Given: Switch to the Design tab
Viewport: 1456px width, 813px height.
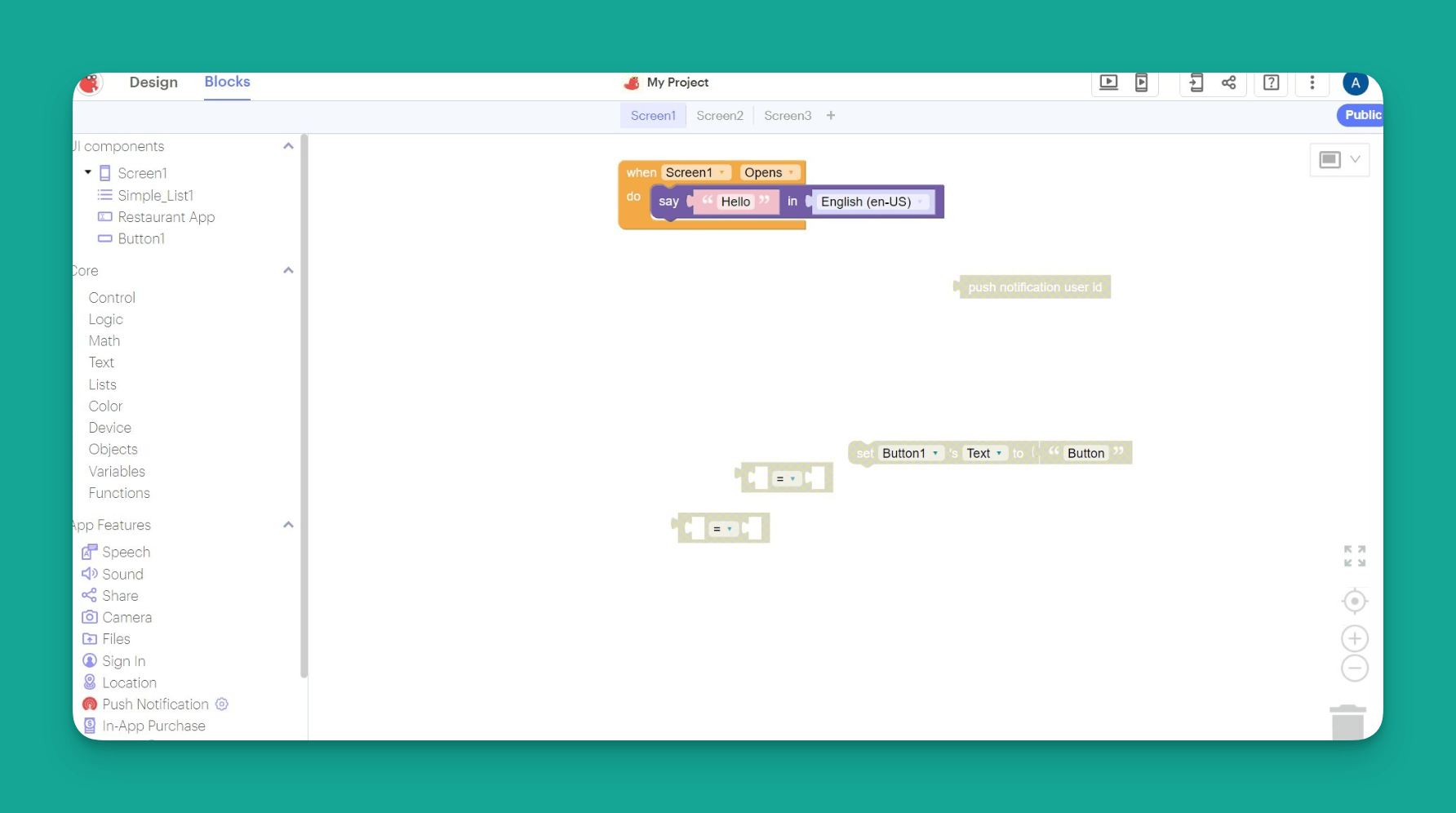Looking at the screenshot, I should coord(153,82).
